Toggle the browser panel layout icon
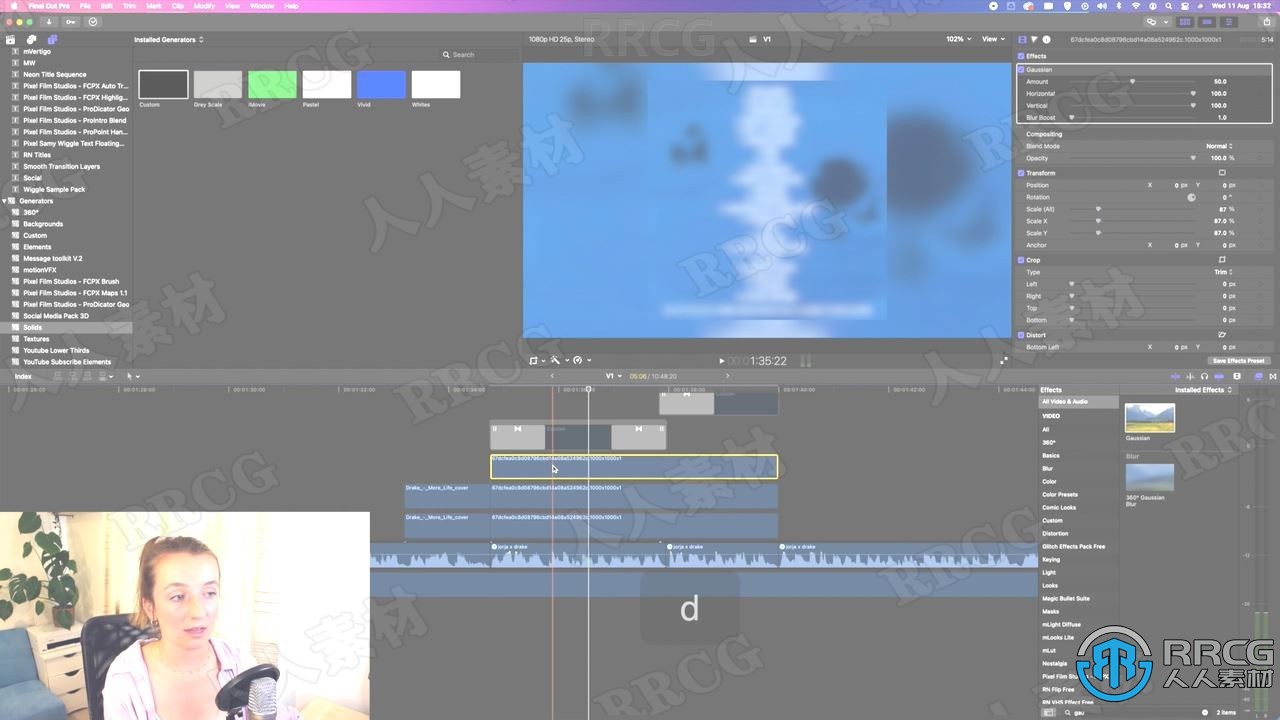The height and width of the screenshot is (720, 1280). 1186,21
